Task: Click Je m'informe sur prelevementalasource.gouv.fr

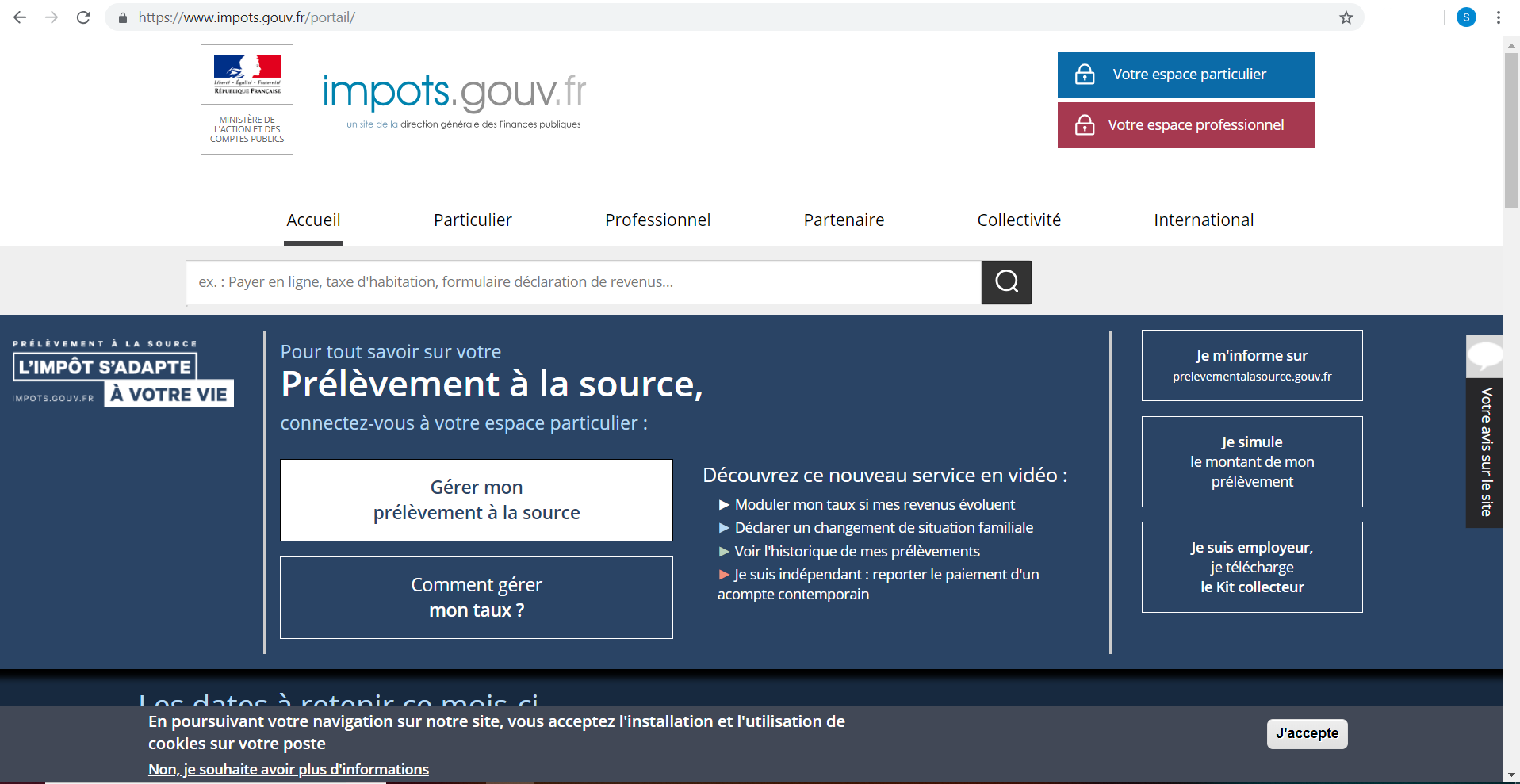Action: tap(1252, 365)
